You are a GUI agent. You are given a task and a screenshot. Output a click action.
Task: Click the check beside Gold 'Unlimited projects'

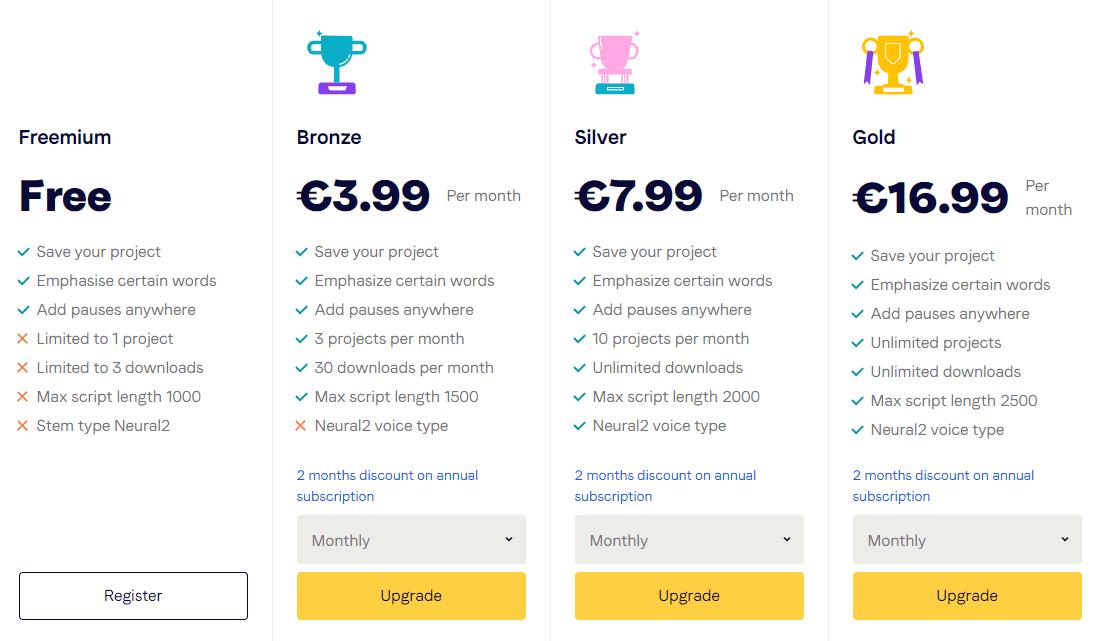(857, 343)
